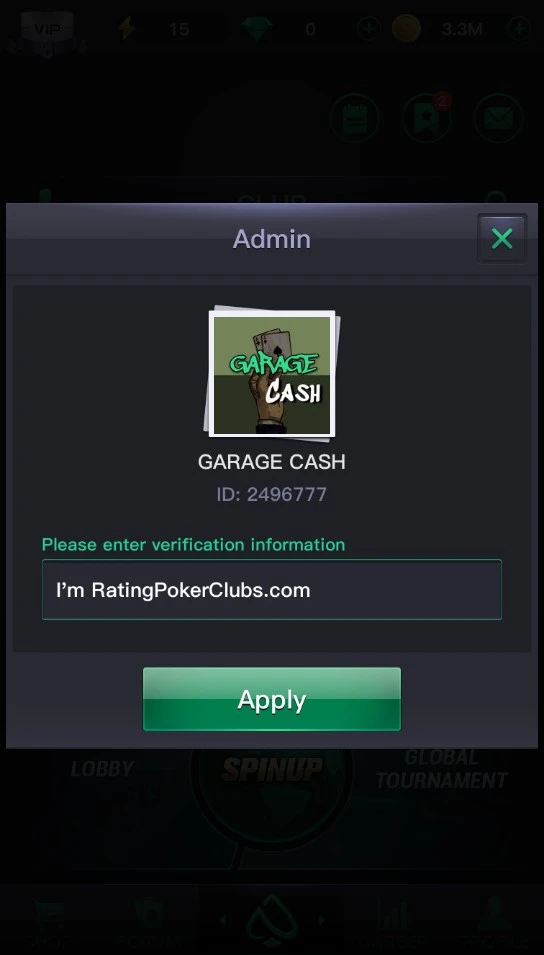Tap the club ID 2496777 text

pyautogui.click(x=272, y=494)
